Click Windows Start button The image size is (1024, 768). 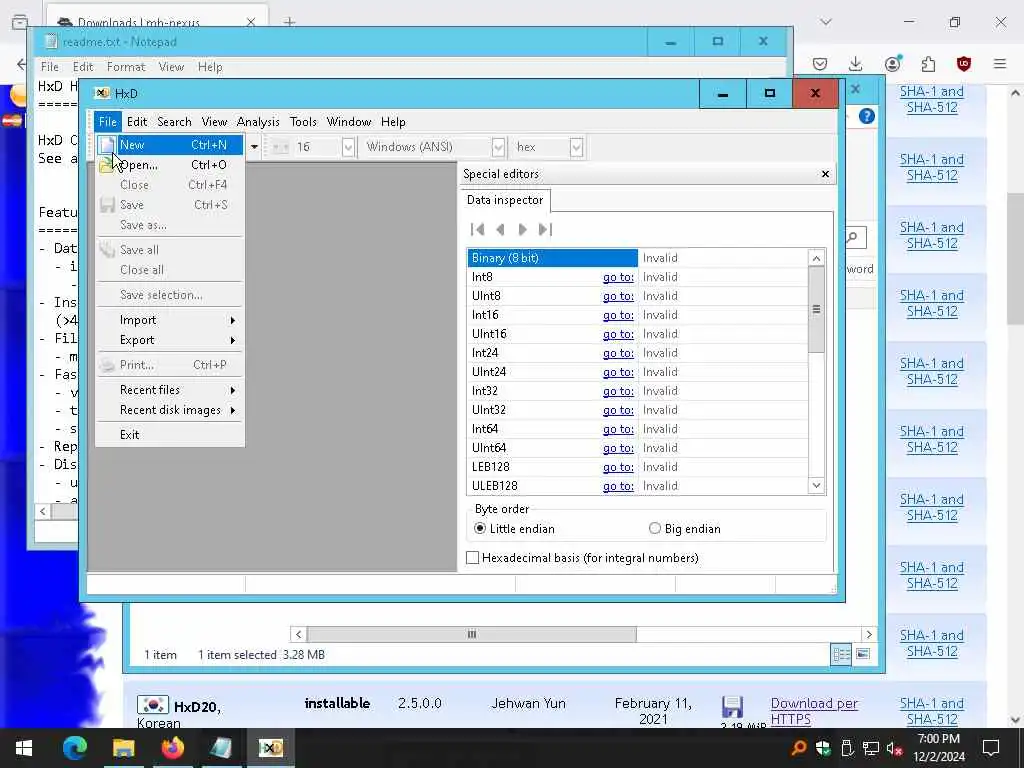point(24,748)
